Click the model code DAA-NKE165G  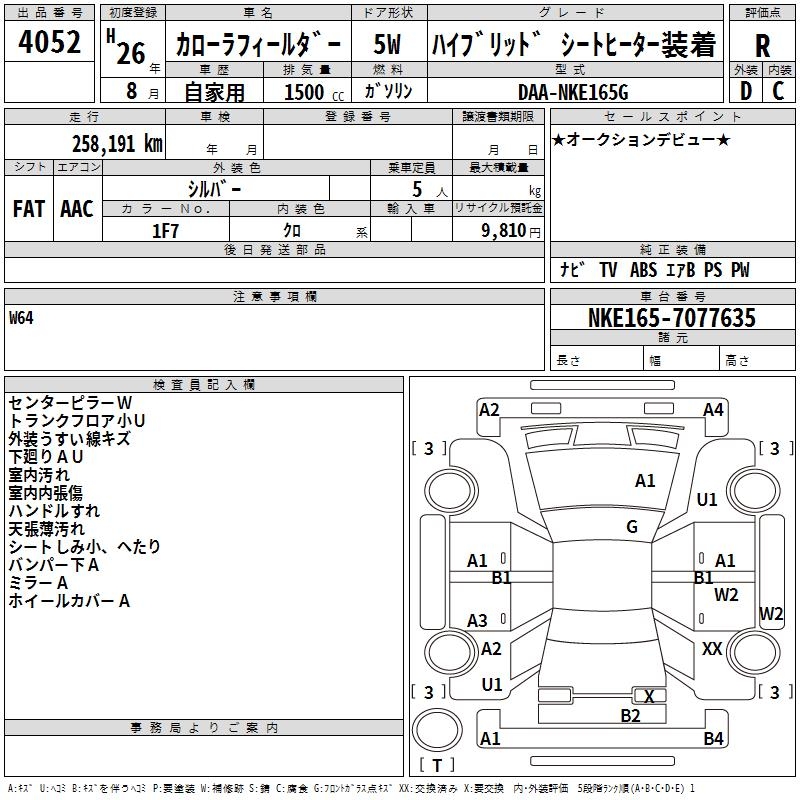(x=573, y=92)
